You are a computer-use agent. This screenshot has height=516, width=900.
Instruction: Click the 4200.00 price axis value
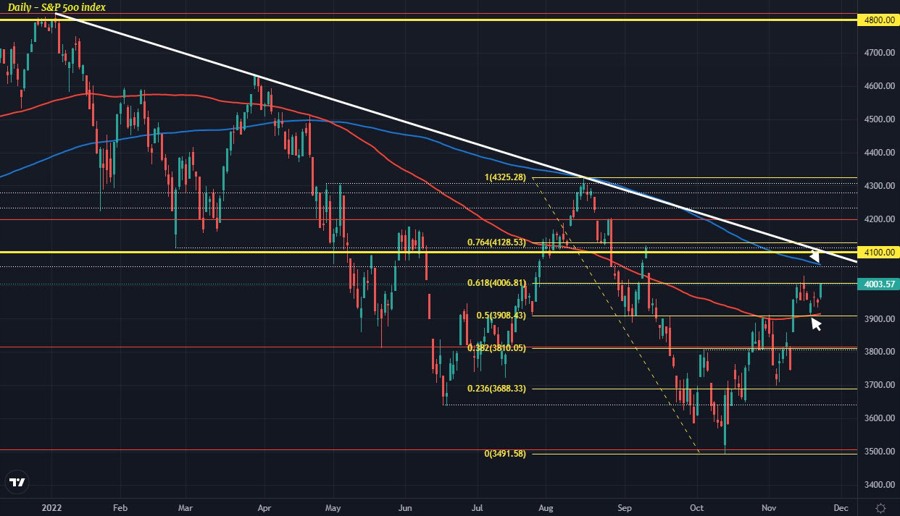click(879, 219)
